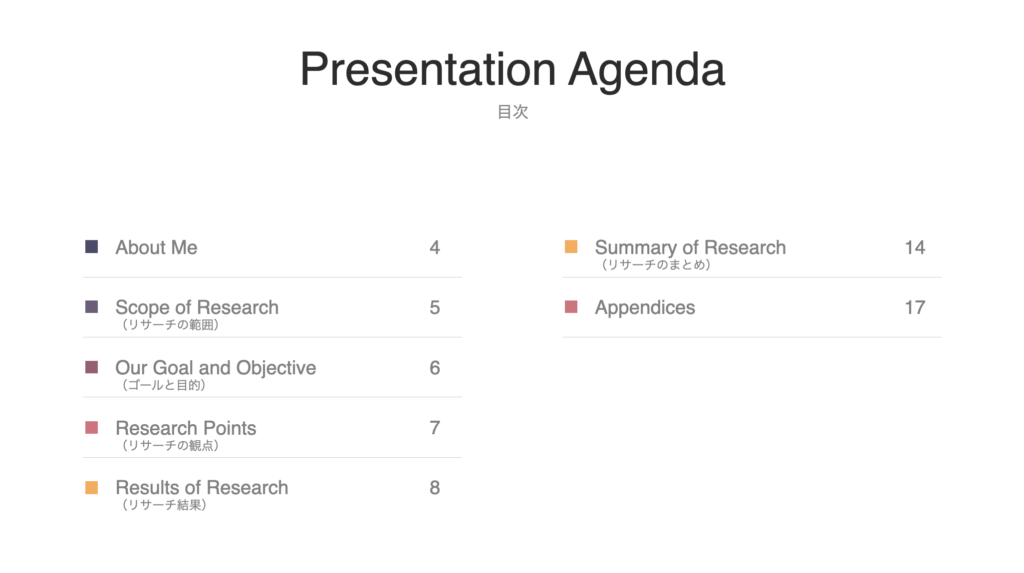This screenshot has width=1024, height=573.
Task: Click the リサーチの範囲 Japanese subtitle
Action: point(170,325)
